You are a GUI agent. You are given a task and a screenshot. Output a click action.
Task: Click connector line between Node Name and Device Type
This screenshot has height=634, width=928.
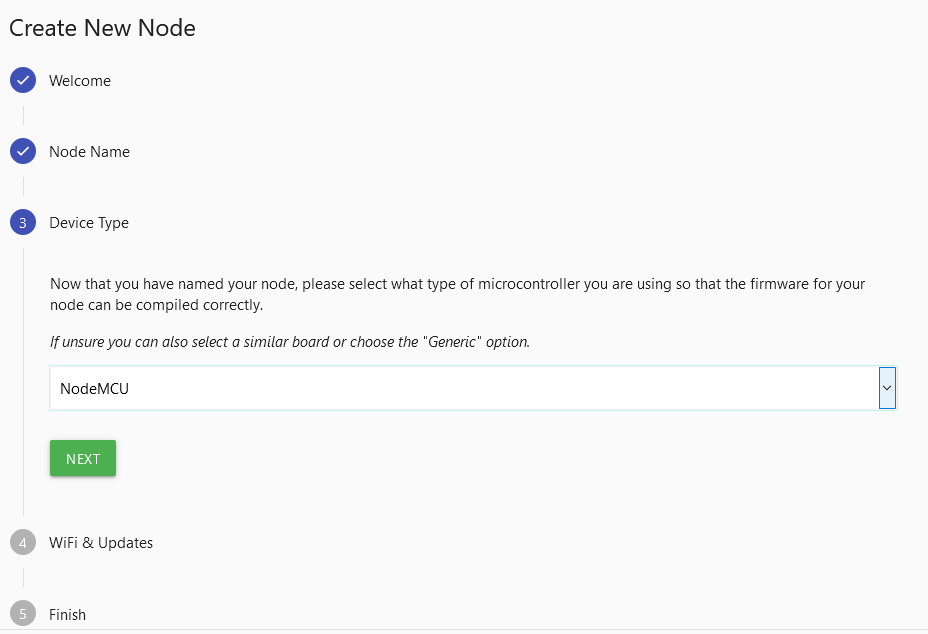point(23,187)
